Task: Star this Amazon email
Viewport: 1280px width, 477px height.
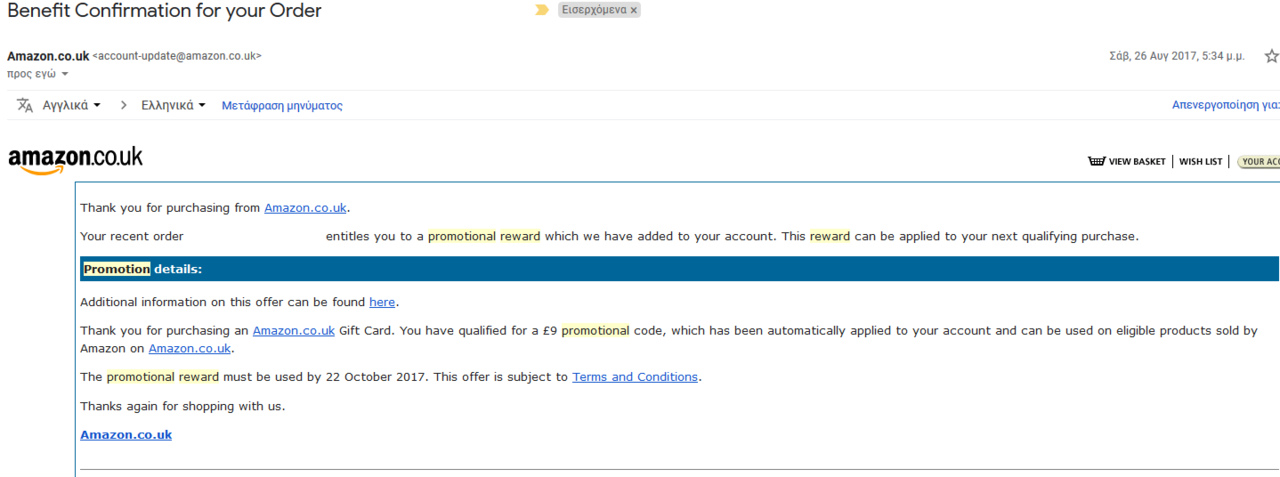Action: coord(1271,56)
